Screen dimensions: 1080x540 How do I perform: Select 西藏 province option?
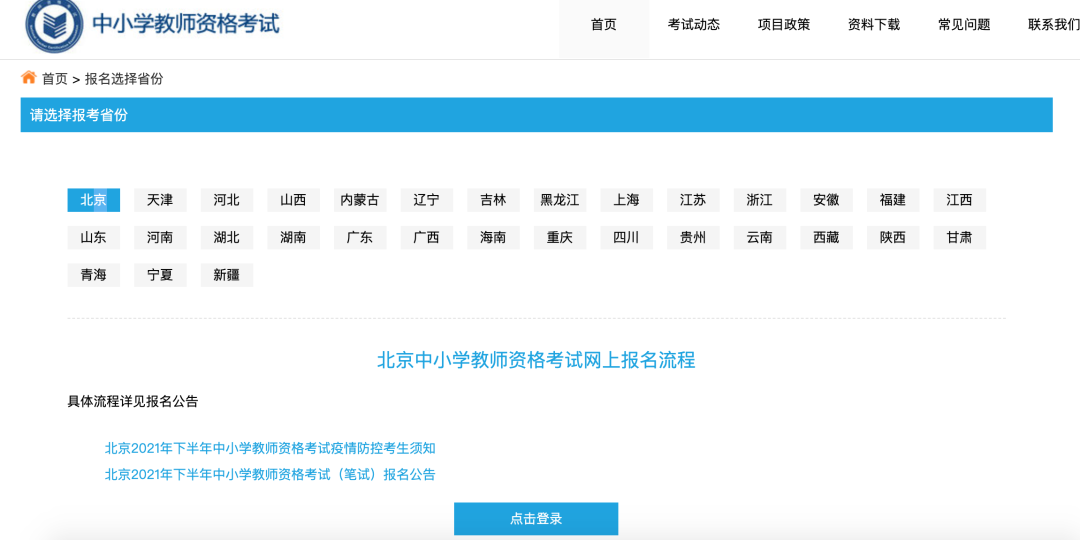pyautogui.click(x=826, y=238)
